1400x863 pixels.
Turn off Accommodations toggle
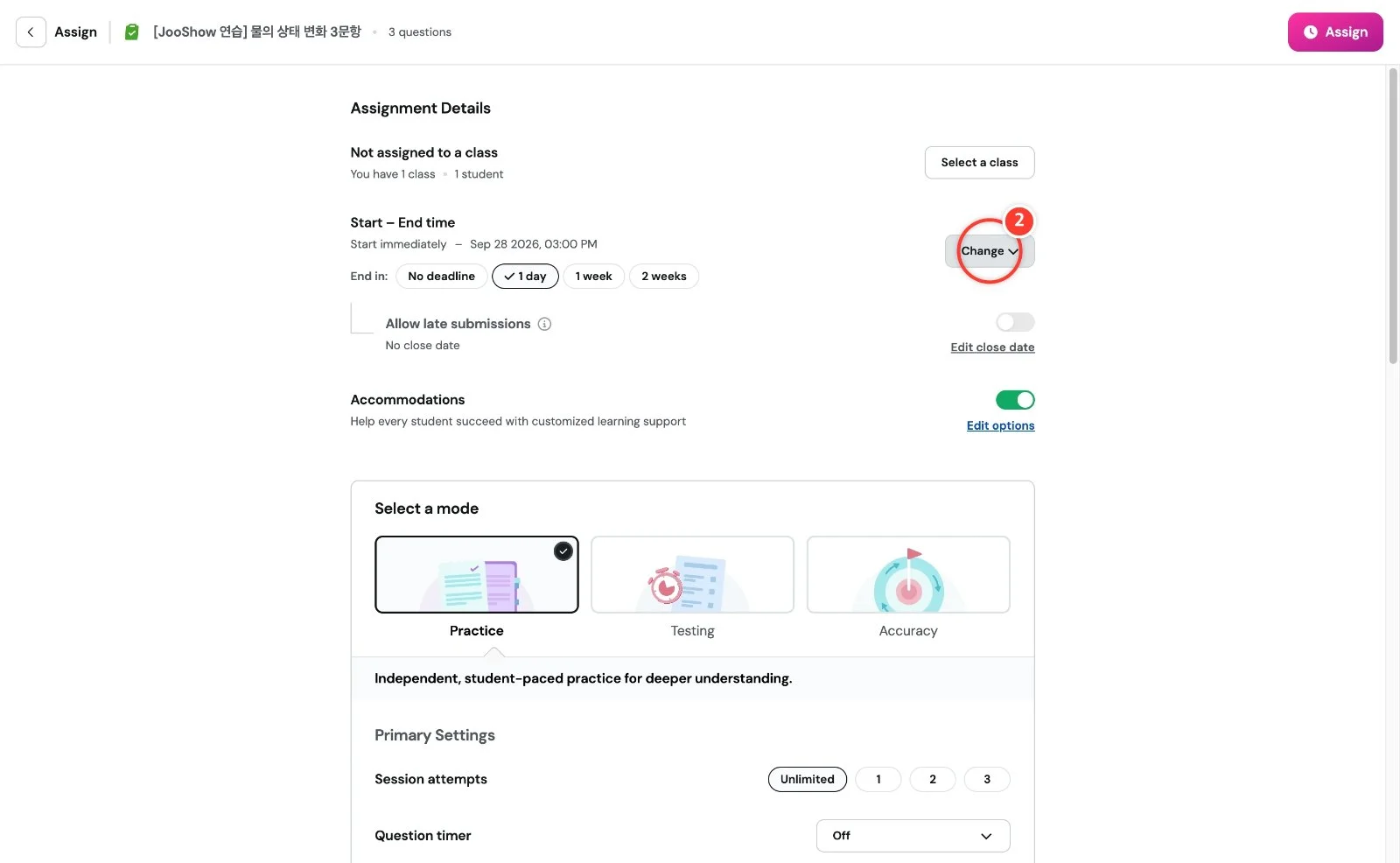(x=1015, y=400)
